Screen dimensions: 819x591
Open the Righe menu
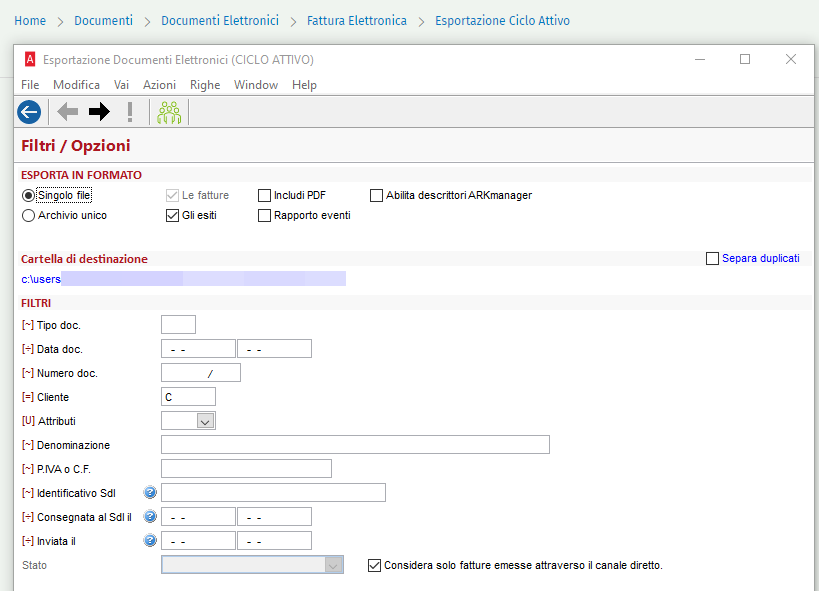click(x=205, y=85)
